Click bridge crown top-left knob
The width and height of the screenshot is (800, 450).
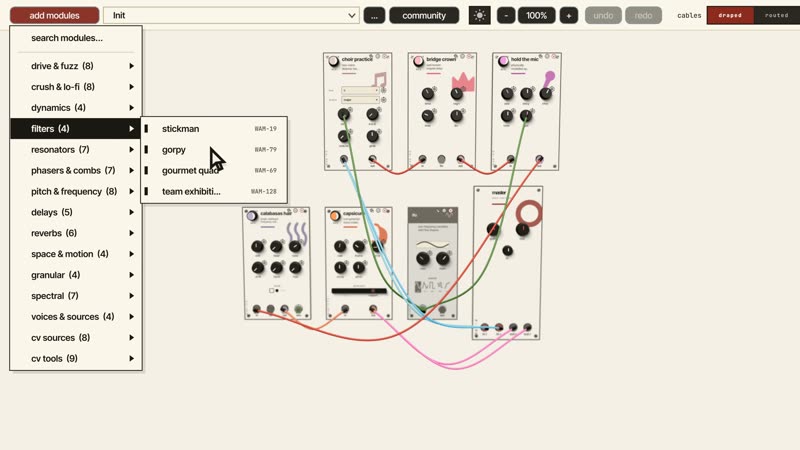click(428, 93)
